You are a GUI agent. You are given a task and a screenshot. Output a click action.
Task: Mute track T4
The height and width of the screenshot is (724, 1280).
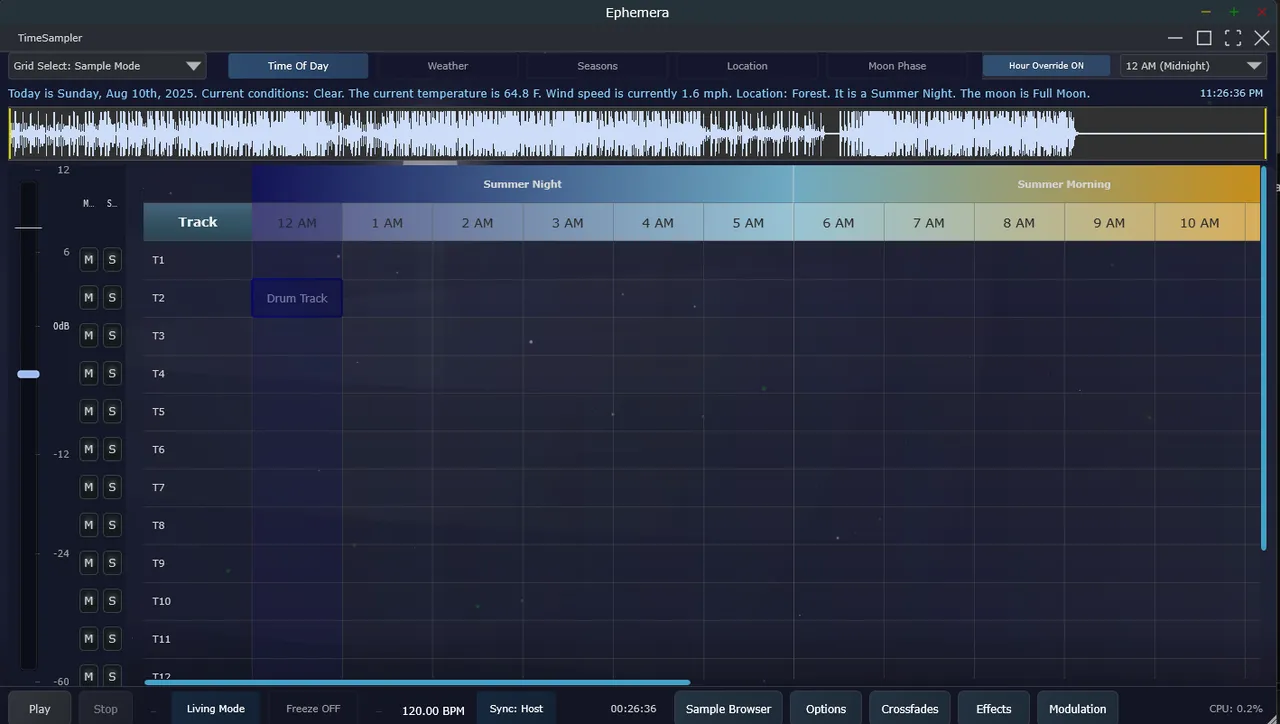click(x=89, y=374)
